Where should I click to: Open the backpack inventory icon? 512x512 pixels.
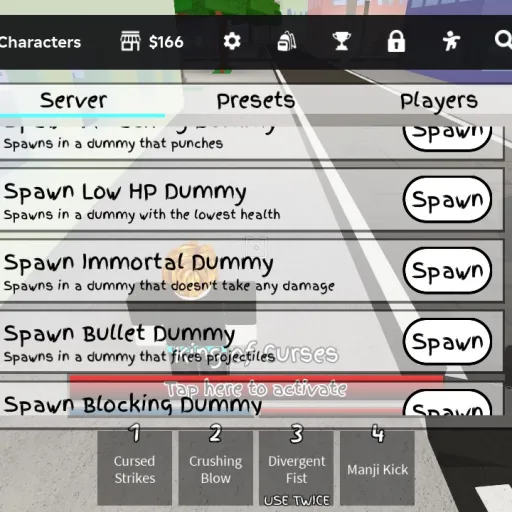[x=287, y=42]
